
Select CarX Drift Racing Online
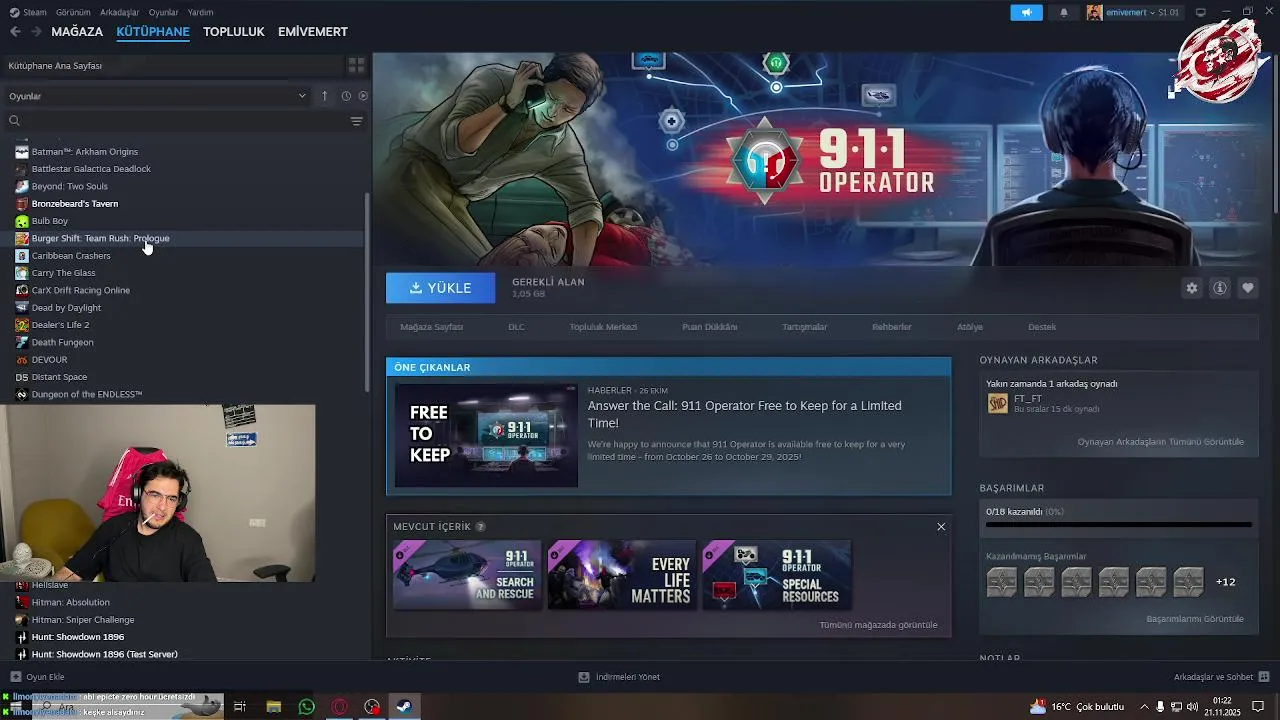coord(81,290)
